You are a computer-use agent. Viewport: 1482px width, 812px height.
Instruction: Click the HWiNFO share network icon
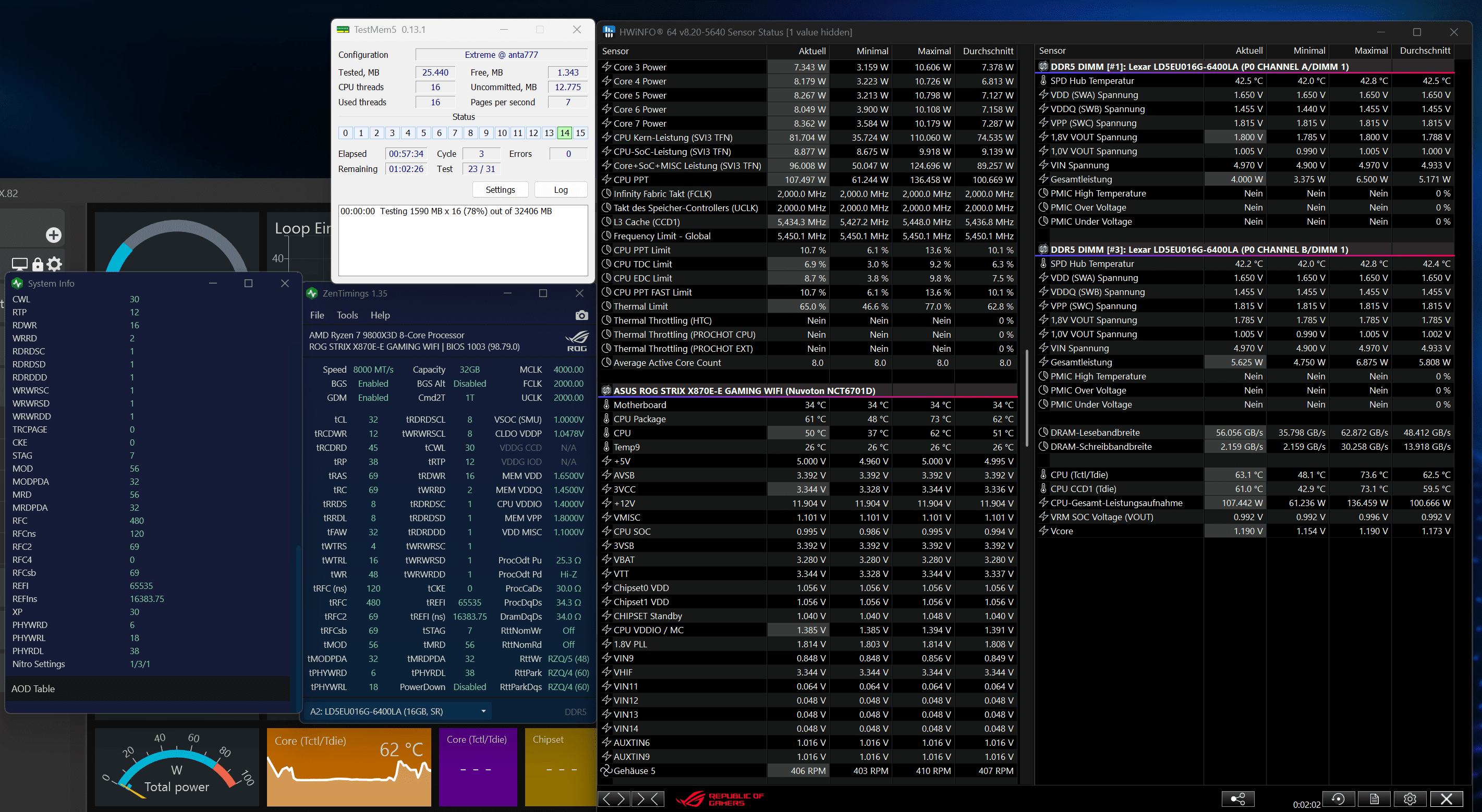click(1237, 799)
